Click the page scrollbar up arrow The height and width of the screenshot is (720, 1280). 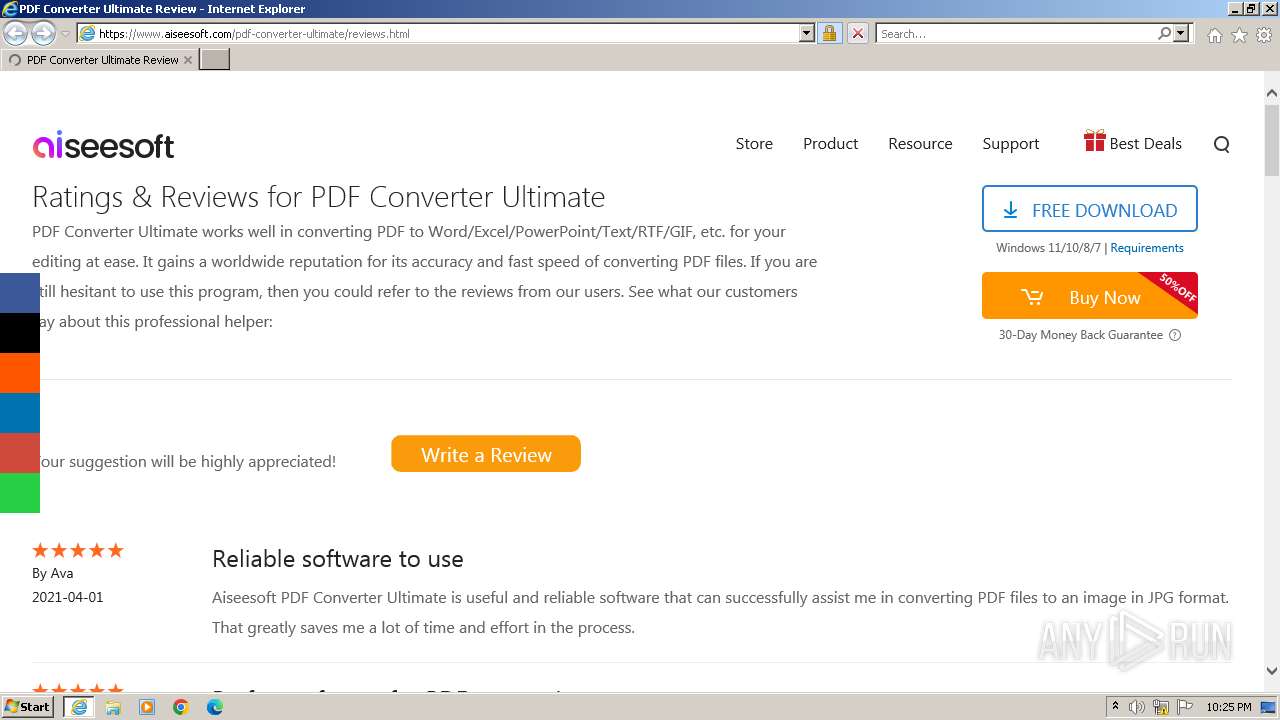tap(1271, 93)
